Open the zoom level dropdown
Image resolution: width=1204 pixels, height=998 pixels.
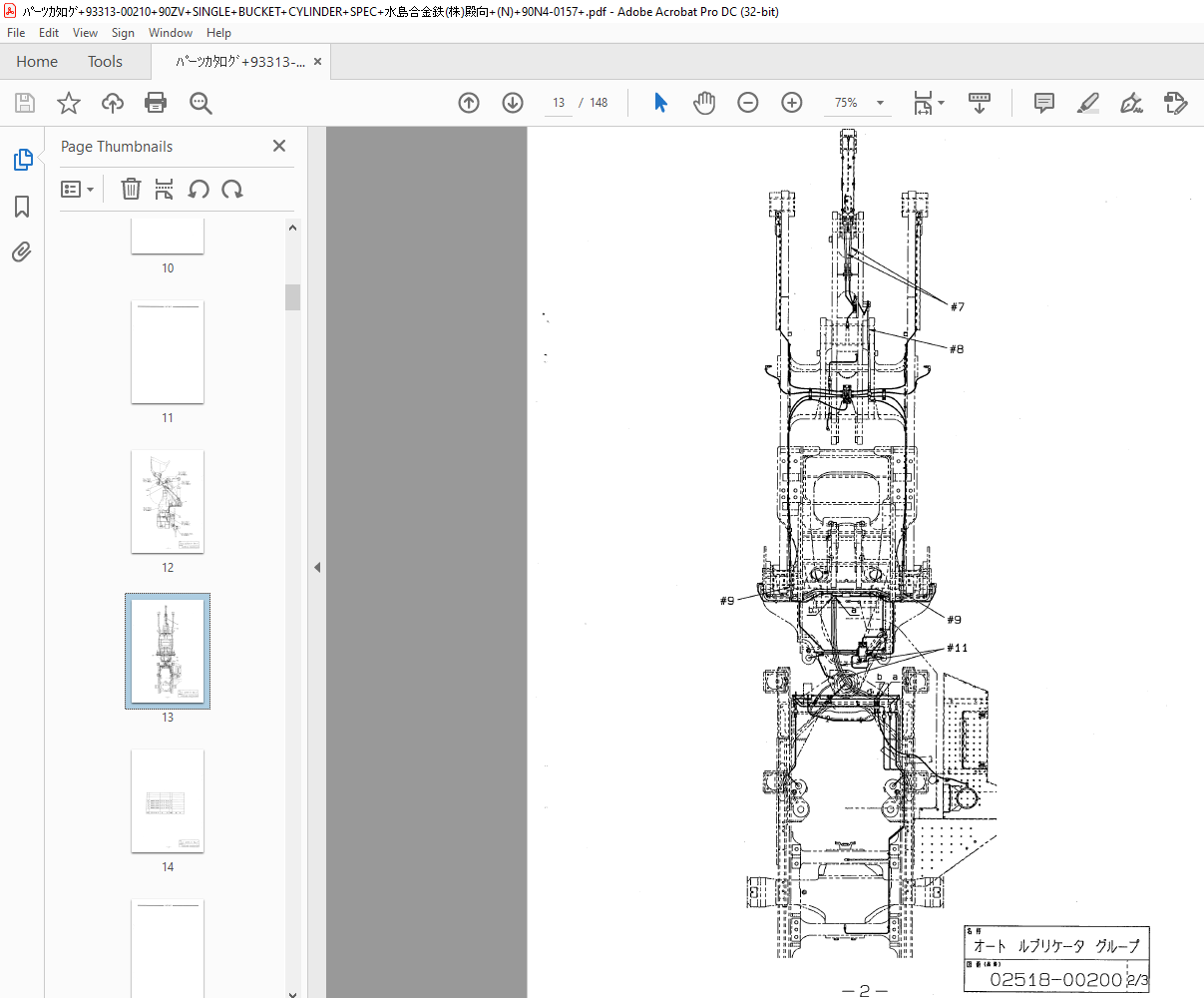(880, 103)
